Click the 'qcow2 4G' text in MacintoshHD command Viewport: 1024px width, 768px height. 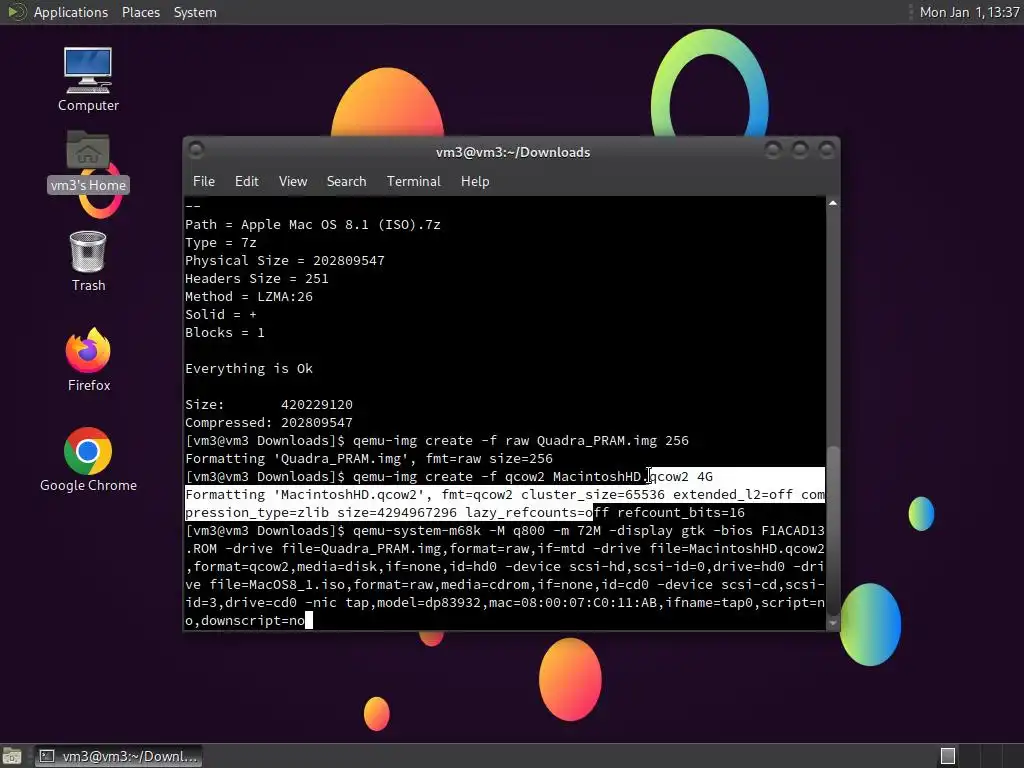(x=681, y=476)
